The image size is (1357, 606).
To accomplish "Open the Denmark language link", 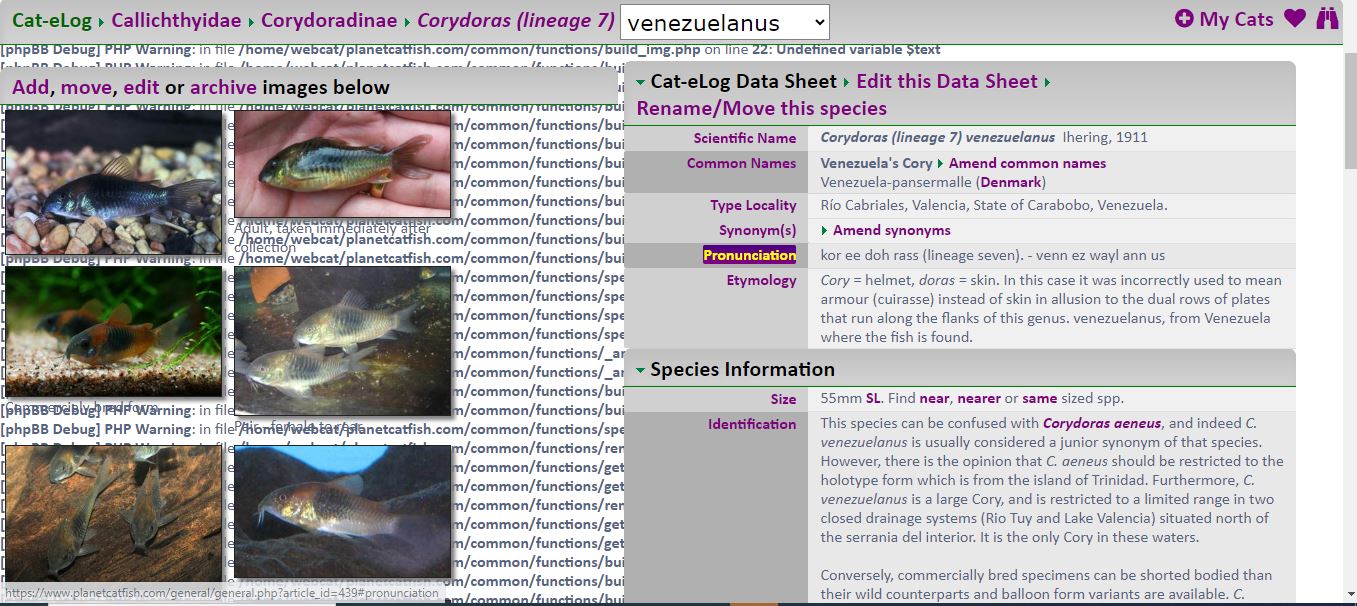I will coord(1011,183).
